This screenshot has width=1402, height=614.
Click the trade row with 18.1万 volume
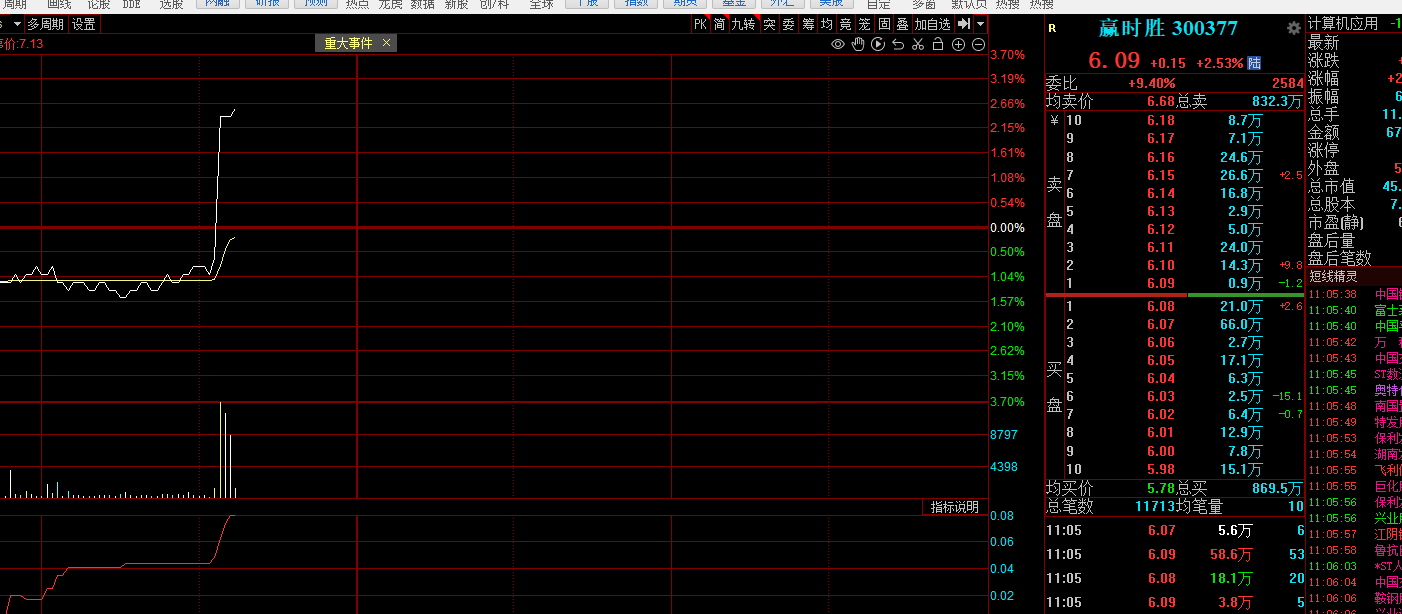click(x=1175, y=578)
